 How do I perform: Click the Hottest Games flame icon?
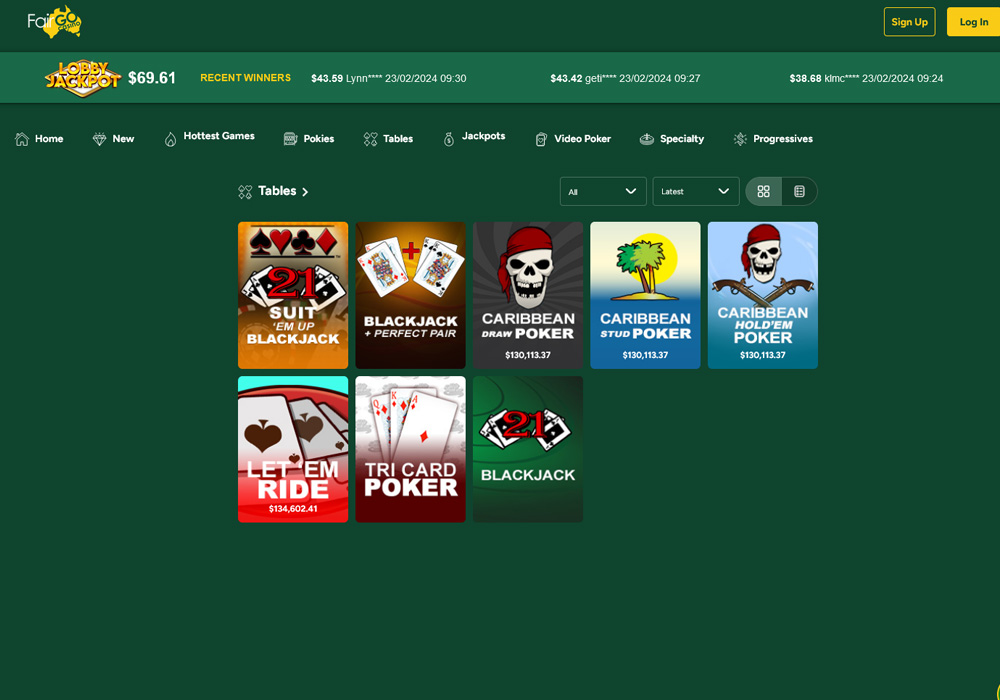tap(170, 139)
